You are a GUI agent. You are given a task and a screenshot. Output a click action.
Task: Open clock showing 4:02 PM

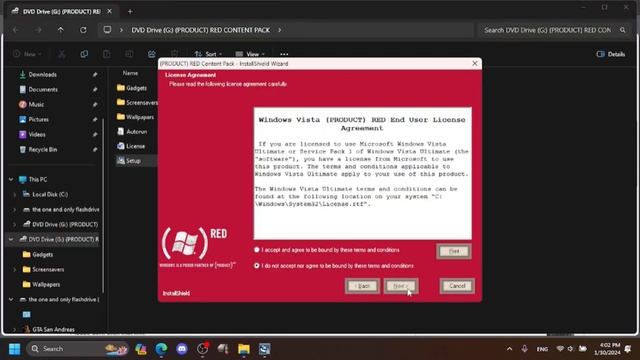pos(607,349)
